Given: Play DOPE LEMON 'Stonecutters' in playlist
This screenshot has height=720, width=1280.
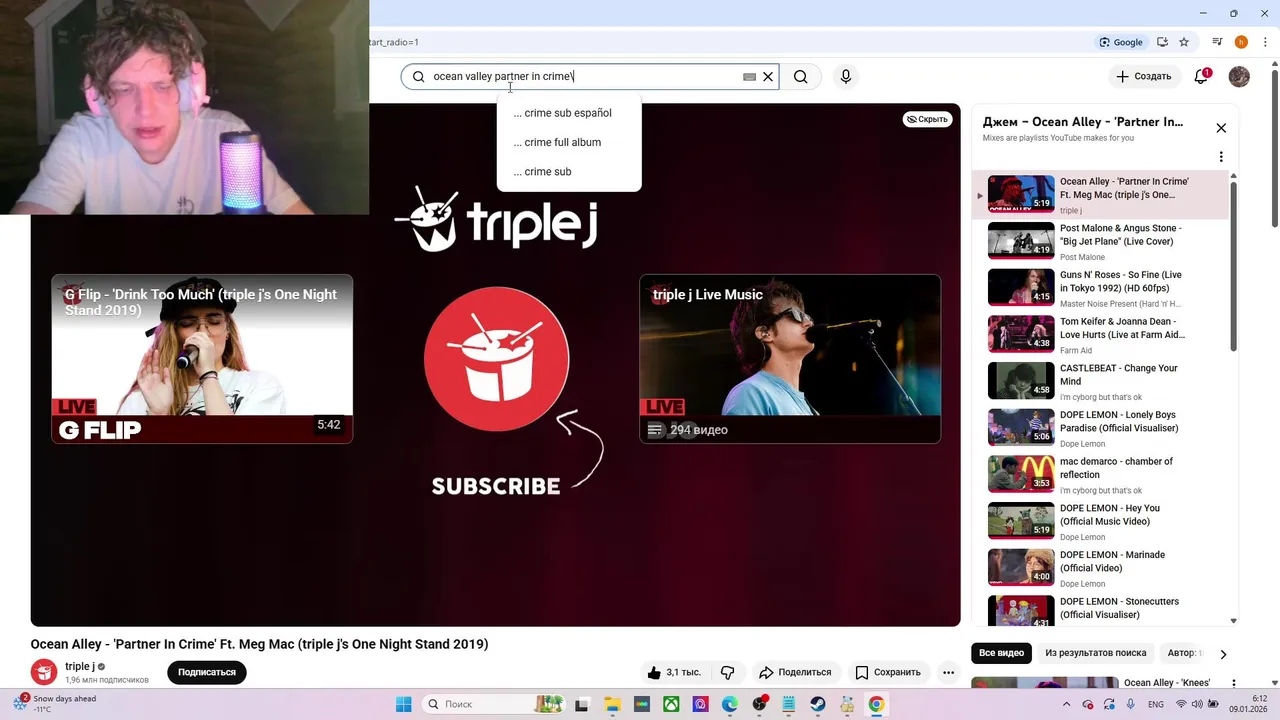Looking at the screenshot, I should tap(1100, 610).
